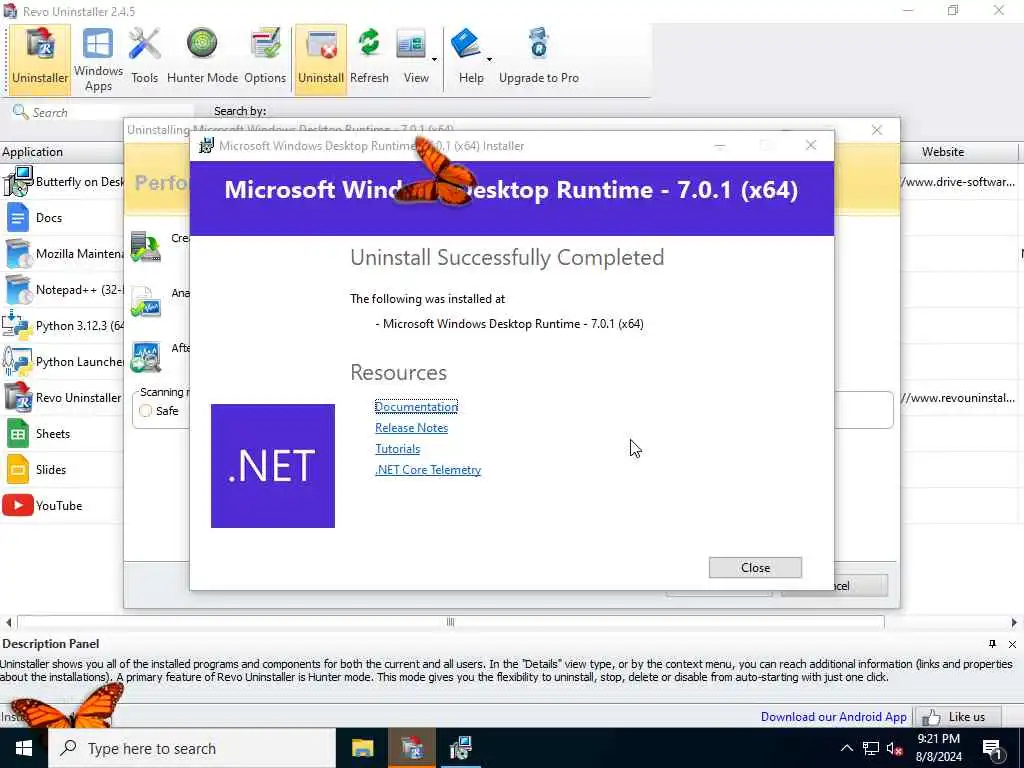
Task: Switch to Revo Uninstaller taskbar icon
Action: click(412, 748)
